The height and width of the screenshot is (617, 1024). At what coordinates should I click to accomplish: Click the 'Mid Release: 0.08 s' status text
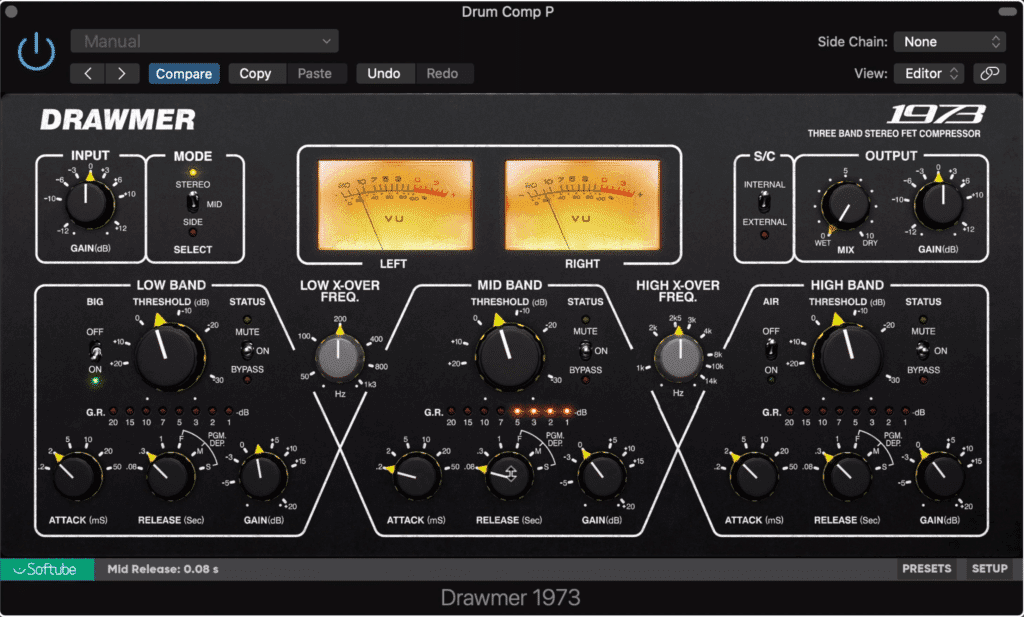[163, 569]
